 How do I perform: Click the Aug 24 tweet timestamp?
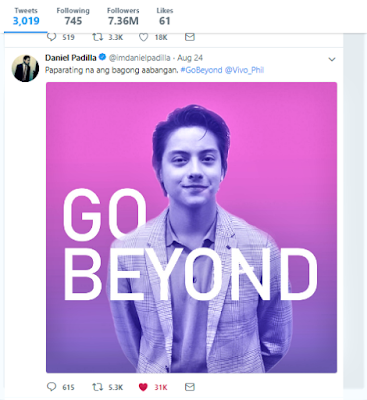pos(190,58)
